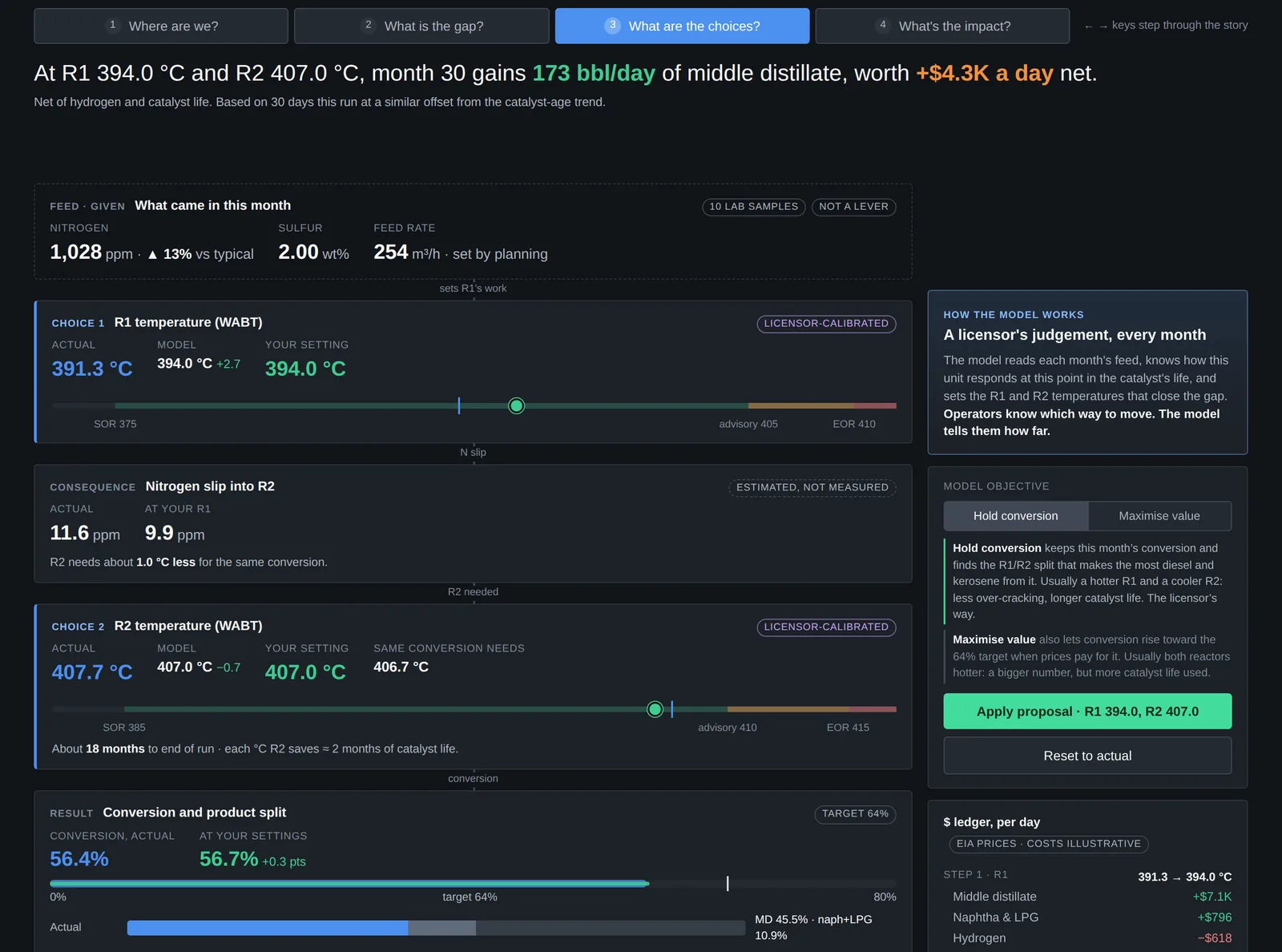Go to 'What's the impact?' tab
The image size is (1282, 952).
coord(942,26)
